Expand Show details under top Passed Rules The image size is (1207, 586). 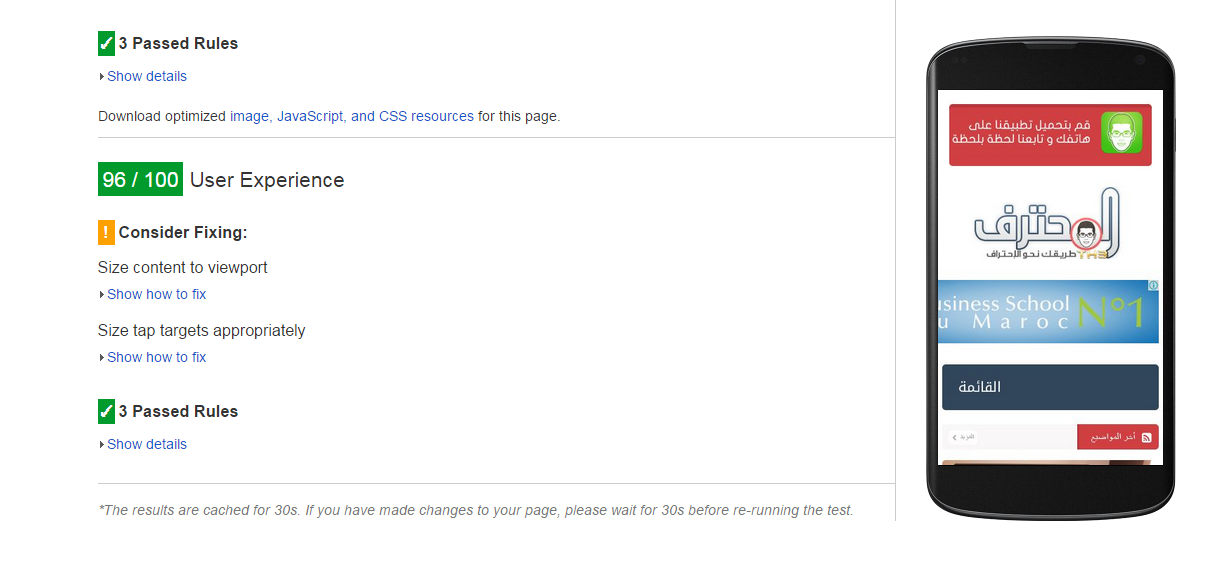[x=146, y=76]
